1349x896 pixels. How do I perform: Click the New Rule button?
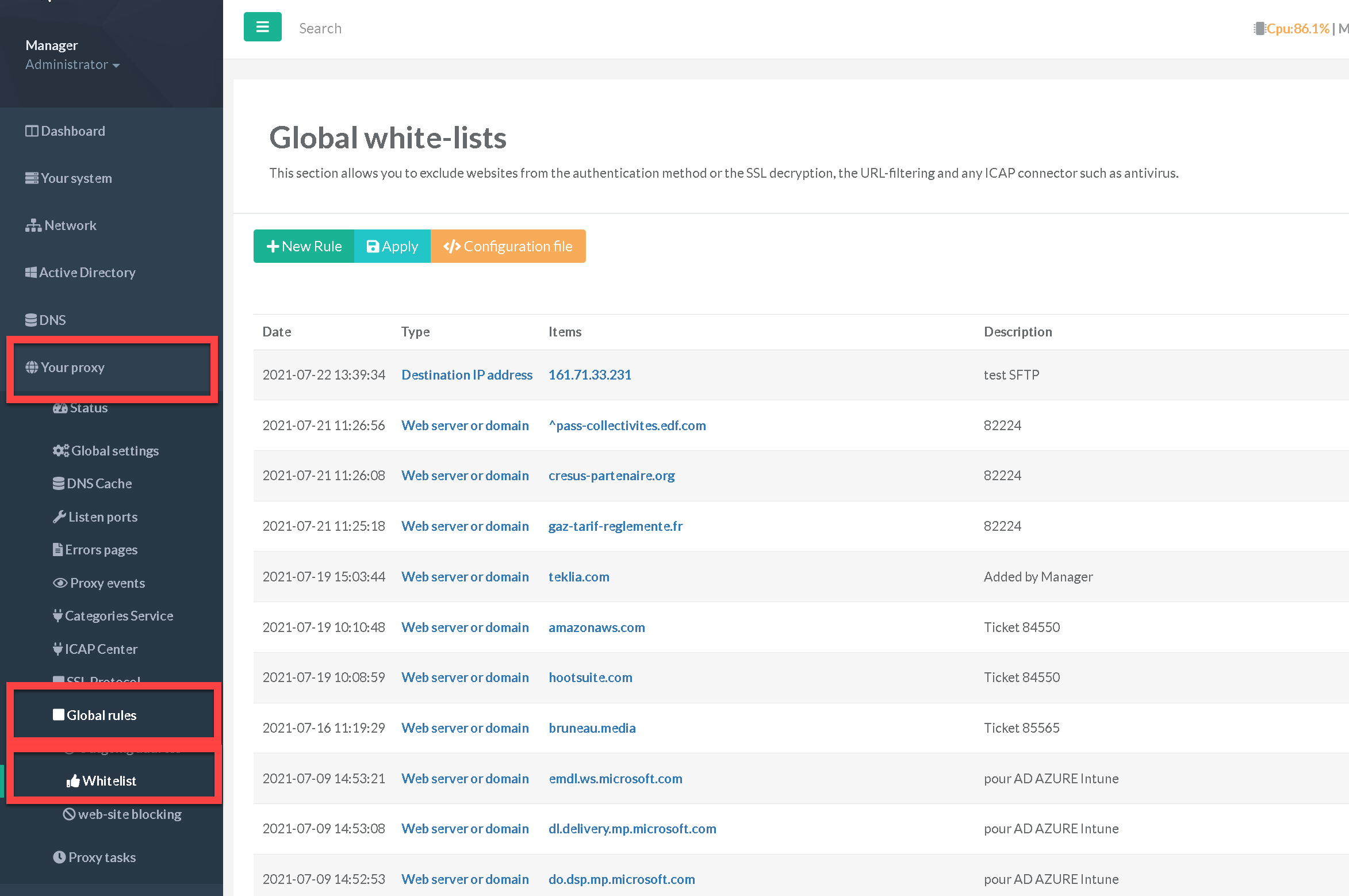point(304,246)
